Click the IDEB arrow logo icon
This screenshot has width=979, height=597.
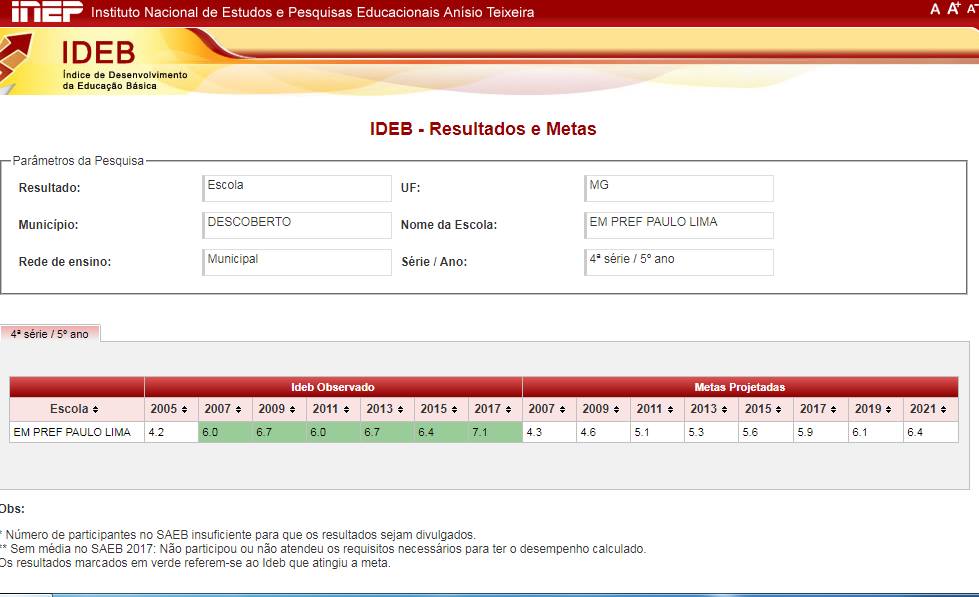pos(15,61)
